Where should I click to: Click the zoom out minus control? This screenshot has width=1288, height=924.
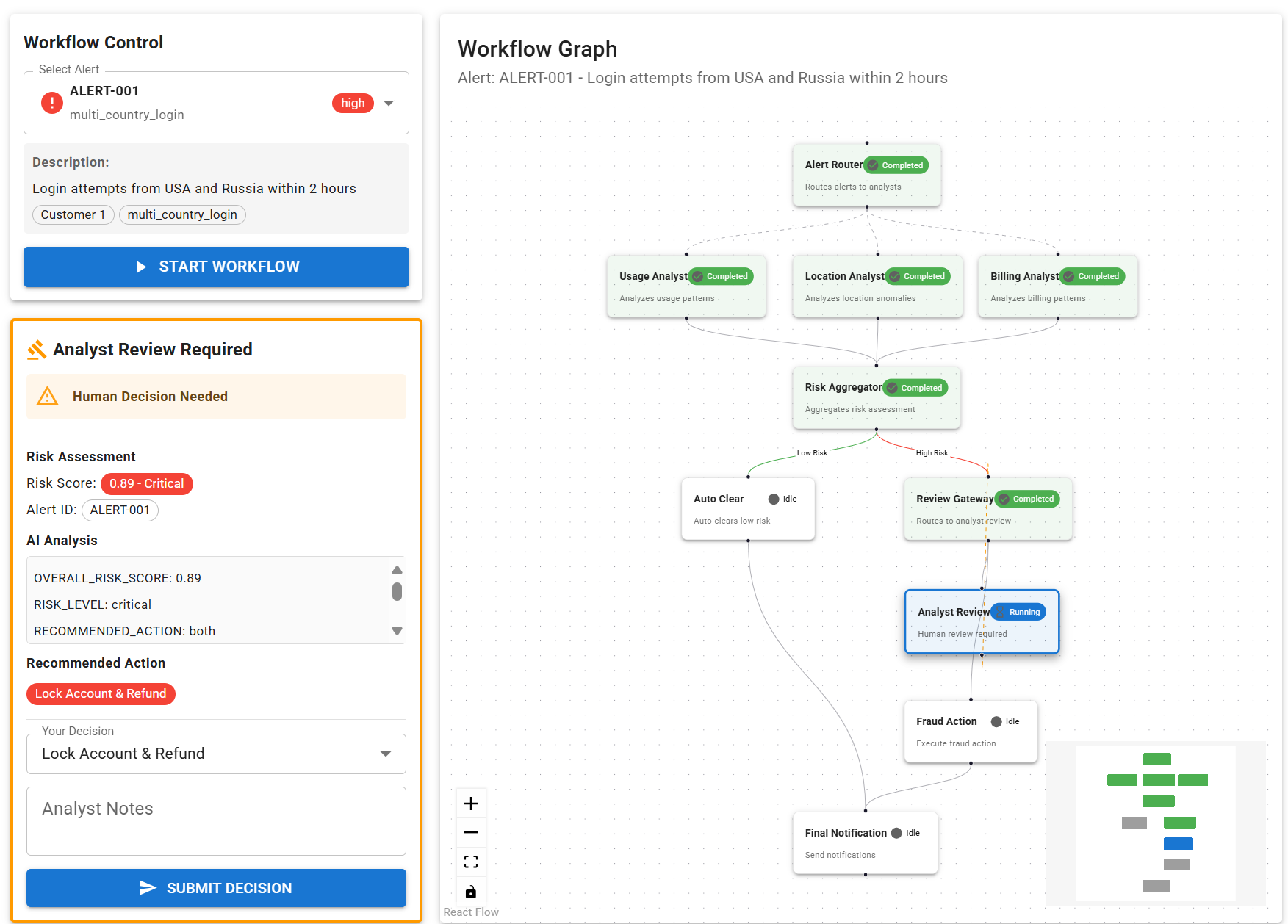tap(471, 832)
